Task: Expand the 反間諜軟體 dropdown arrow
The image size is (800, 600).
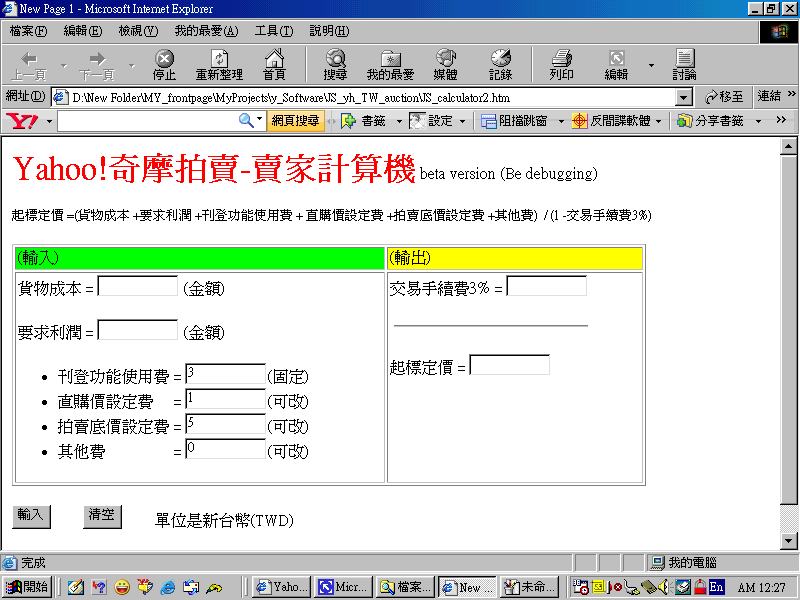Action: [658, 121]
